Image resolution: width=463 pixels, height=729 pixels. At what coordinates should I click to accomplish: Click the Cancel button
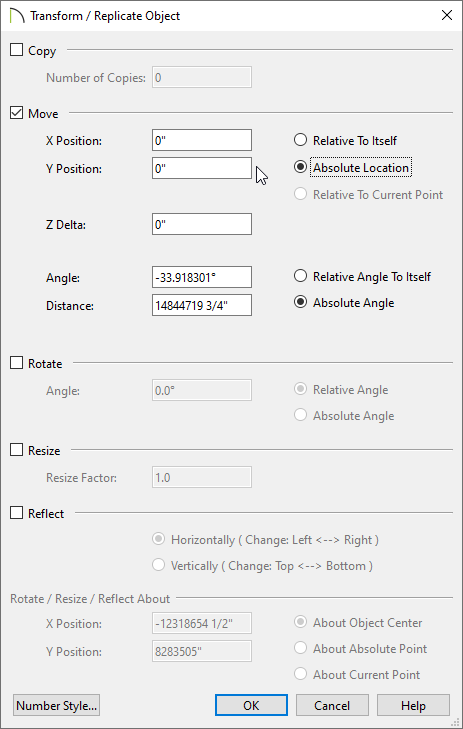[x=332, y=705]
